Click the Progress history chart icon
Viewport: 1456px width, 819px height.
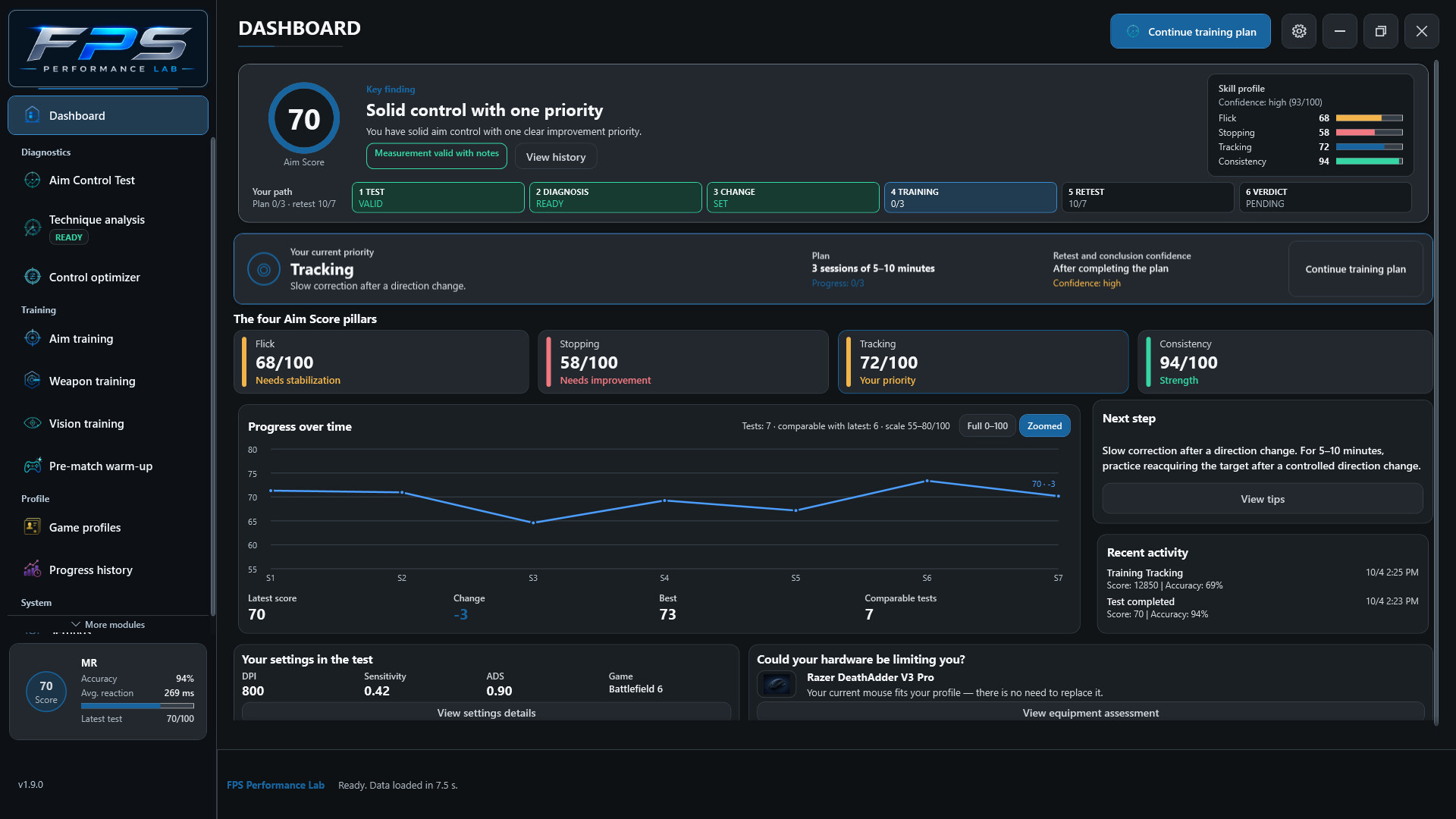[x=32, y=570]
